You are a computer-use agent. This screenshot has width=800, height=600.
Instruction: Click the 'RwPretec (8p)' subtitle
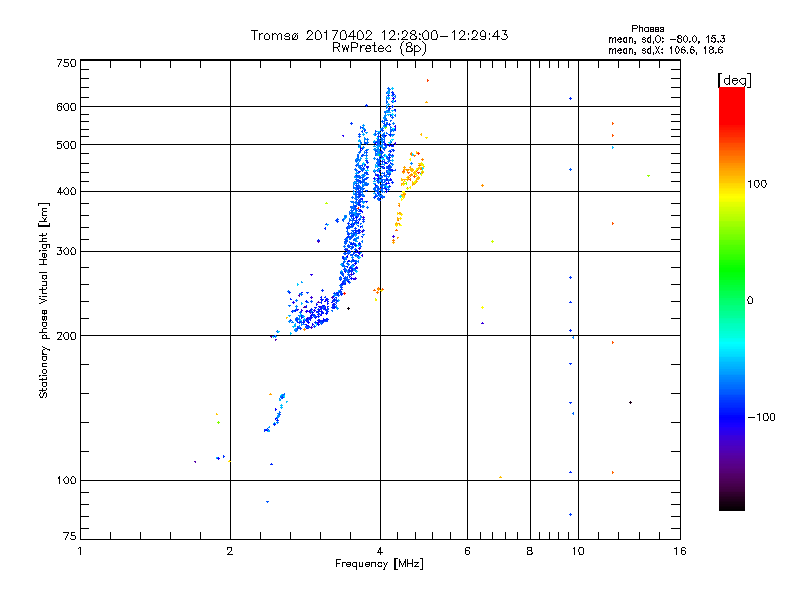point(379,48)
